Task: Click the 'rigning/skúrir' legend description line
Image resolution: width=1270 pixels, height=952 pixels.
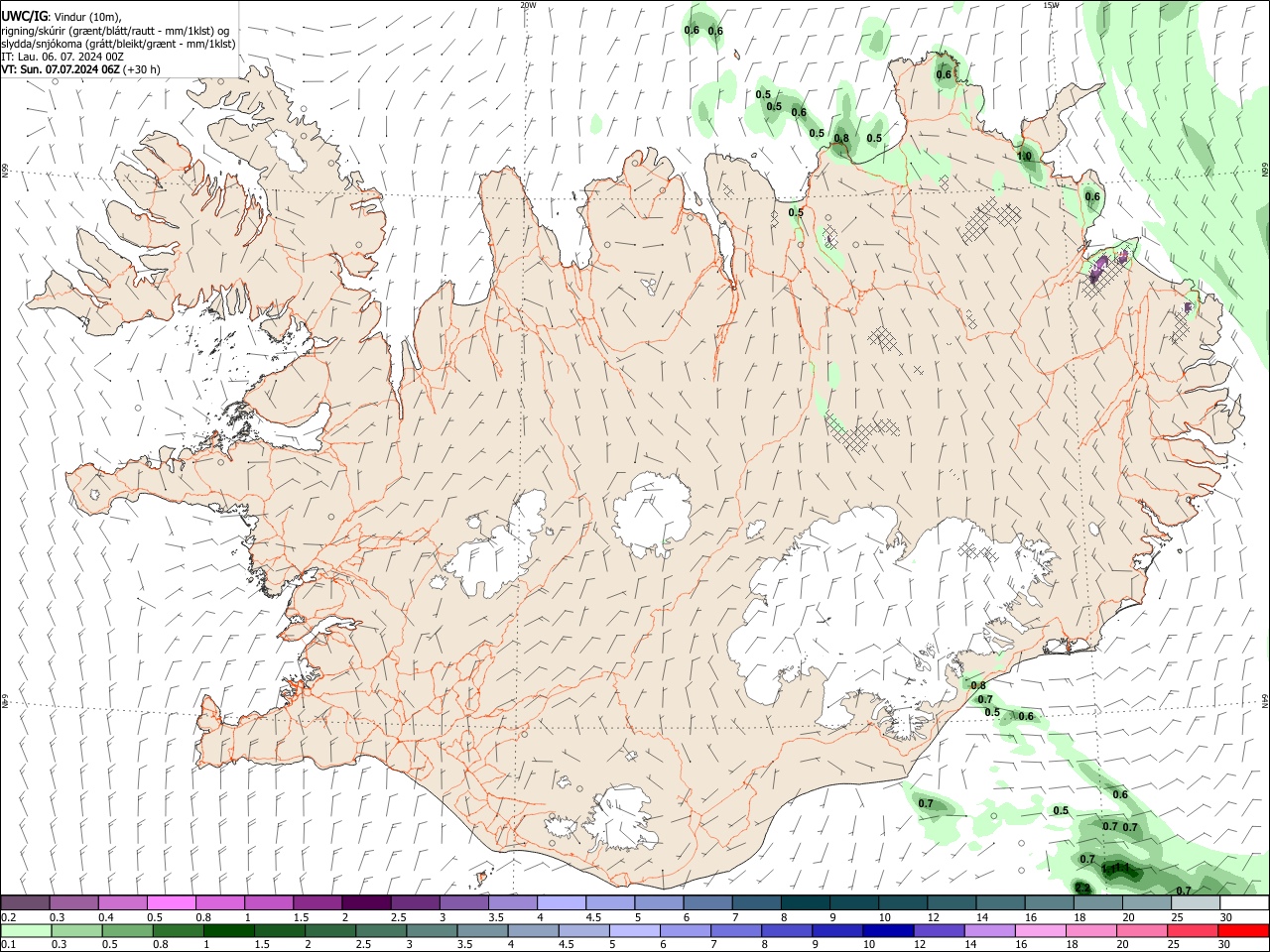Action: [114, 30]
